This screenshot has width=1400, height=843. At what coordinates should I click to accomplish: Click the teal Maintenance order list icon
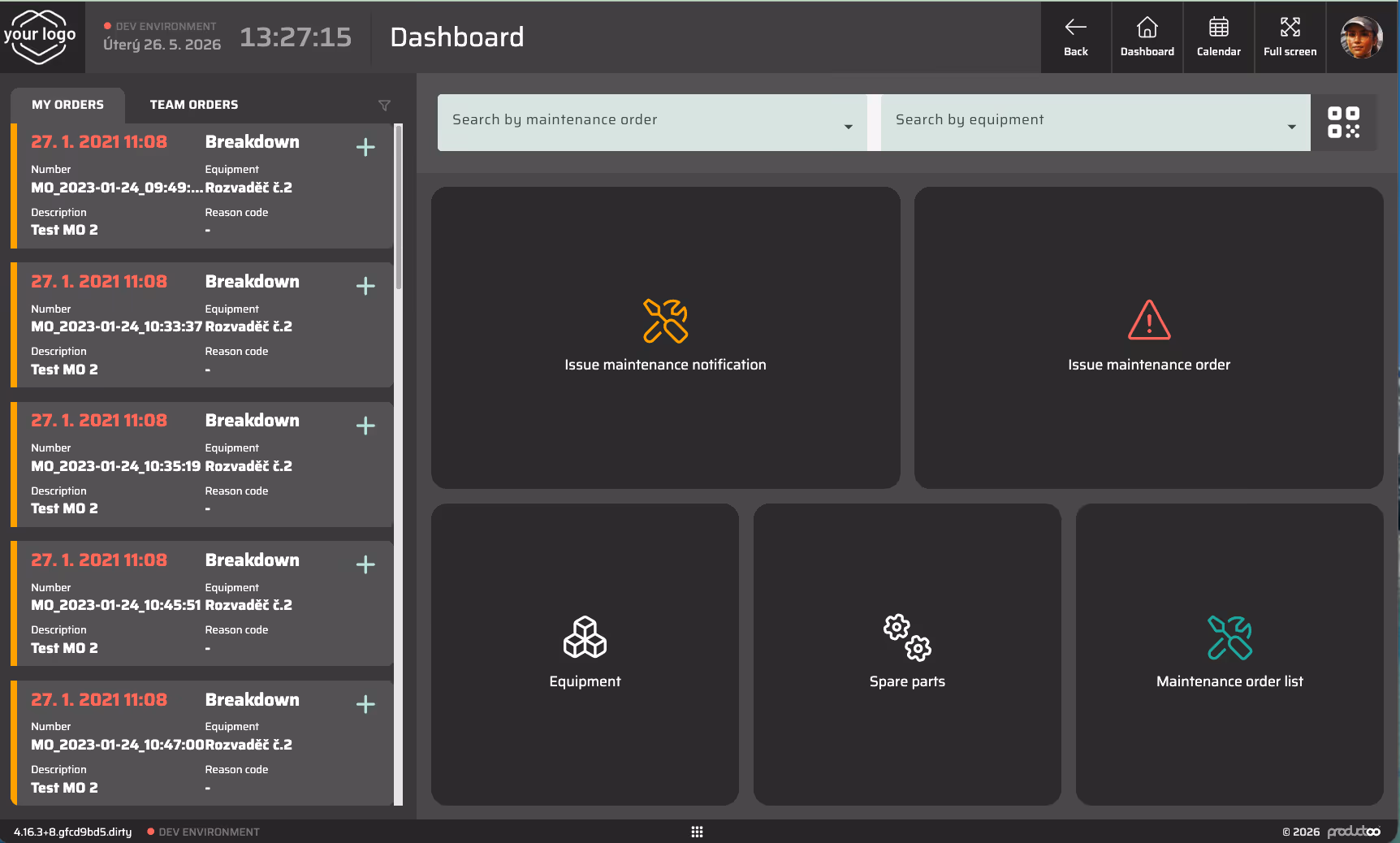(x=1229, y=638)
